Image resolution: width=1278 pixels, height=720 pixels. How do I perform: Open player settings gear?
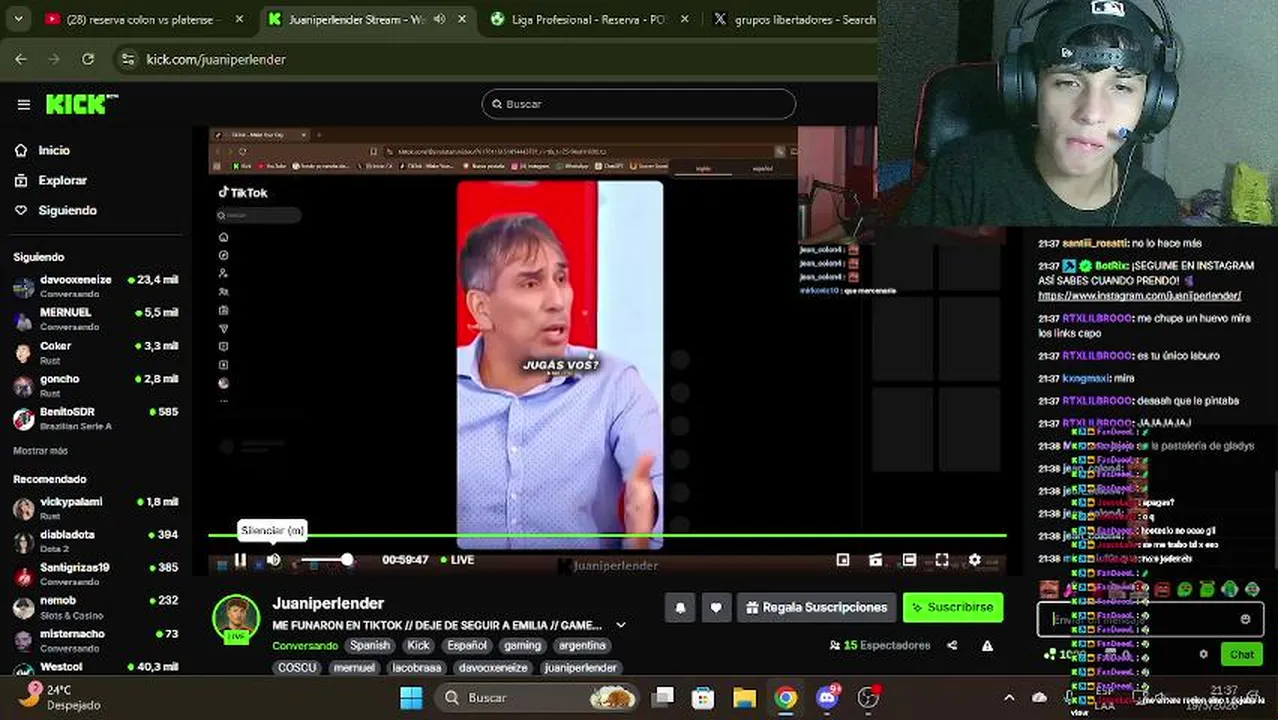pyautogui.click(x=975, y=560)
